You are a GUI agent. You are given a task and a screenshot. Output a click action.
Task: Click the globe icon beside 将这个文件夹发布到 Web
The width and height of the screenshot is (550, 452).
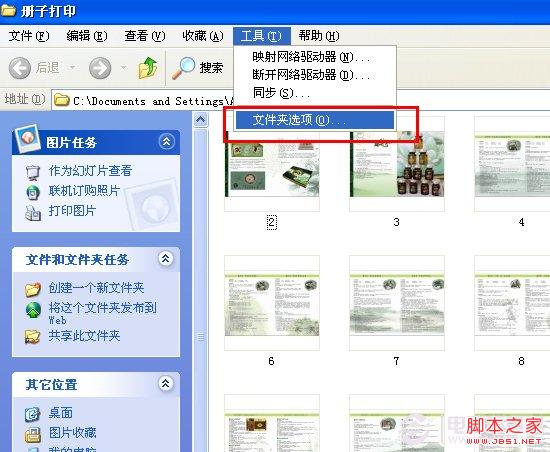(x=33, y=309)
